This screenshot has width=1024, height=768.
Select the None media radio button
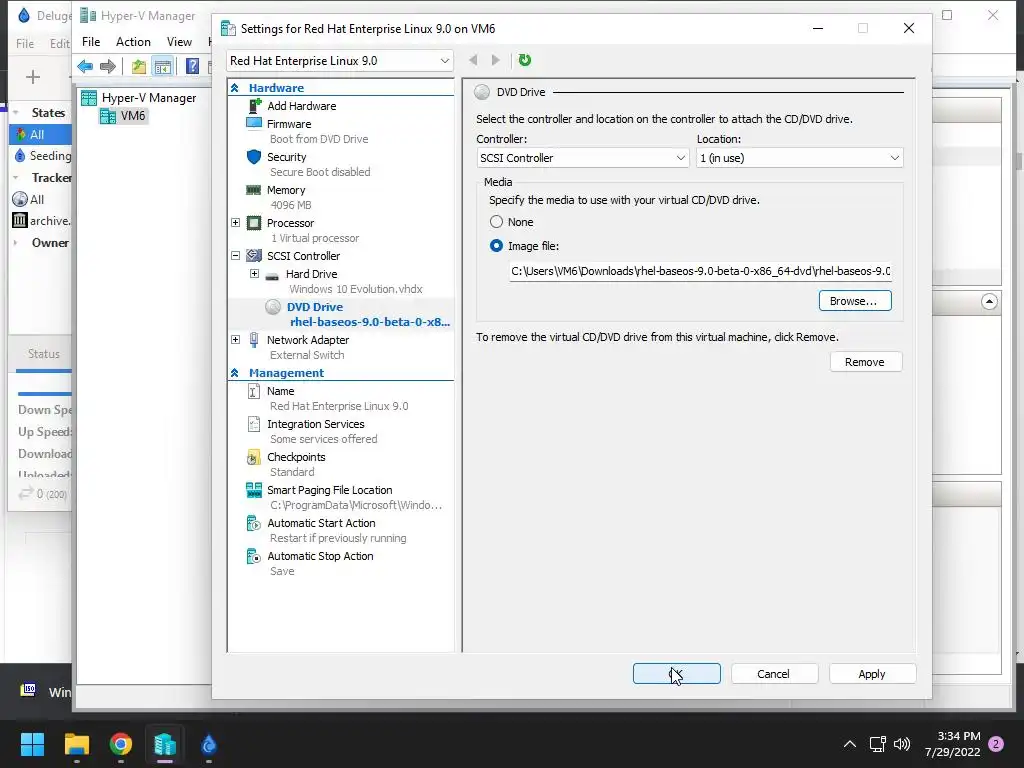(496, 222)
